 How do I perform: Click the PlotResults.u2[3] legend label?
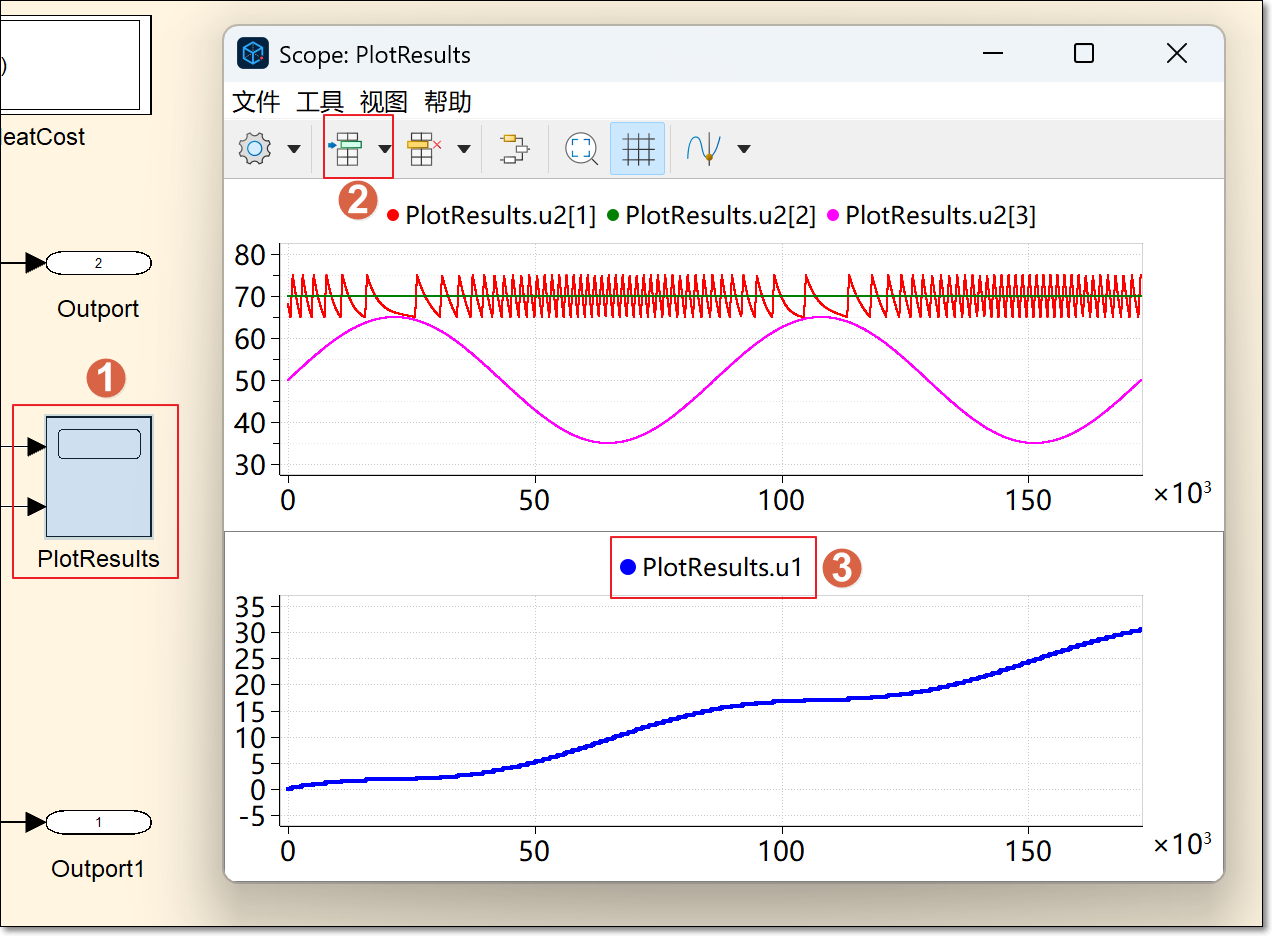coord(940,215)
